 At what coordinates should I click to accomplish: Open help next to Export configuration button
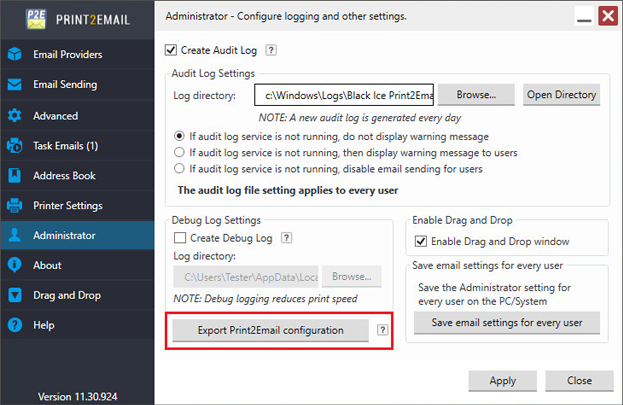(x=382, y=330)
